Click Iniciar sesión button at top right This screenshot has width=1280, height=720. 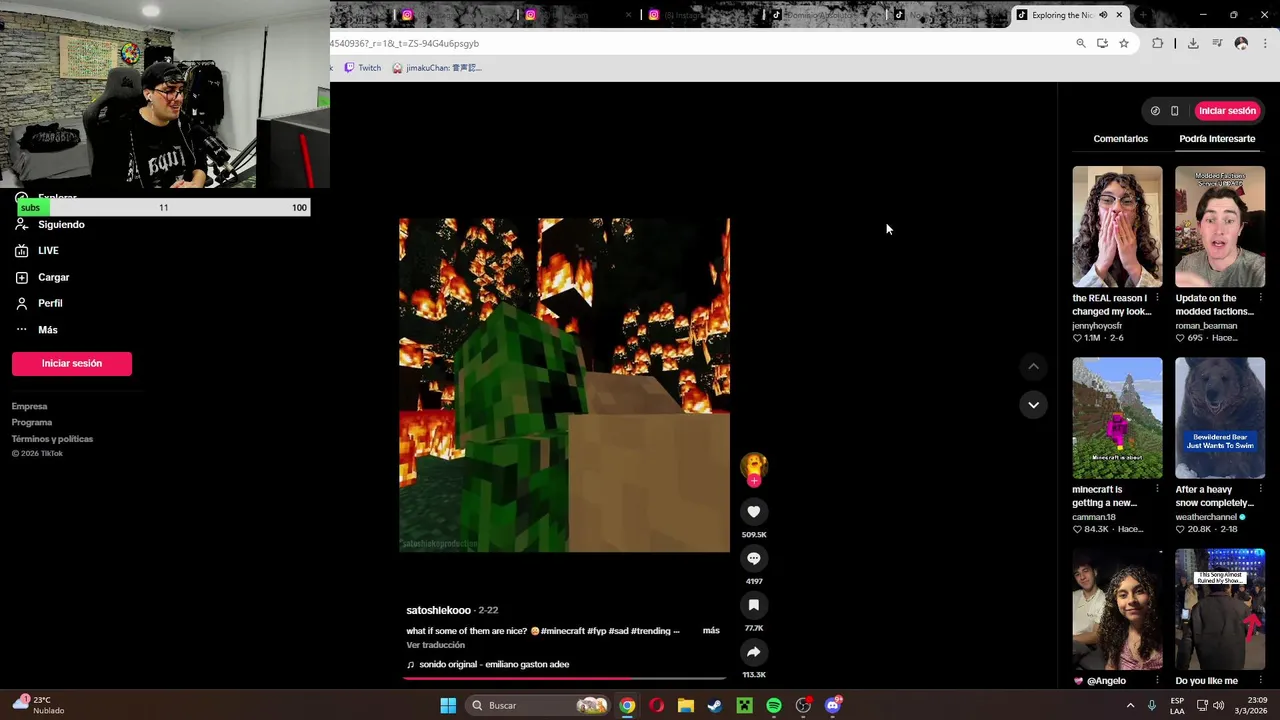1227,111
